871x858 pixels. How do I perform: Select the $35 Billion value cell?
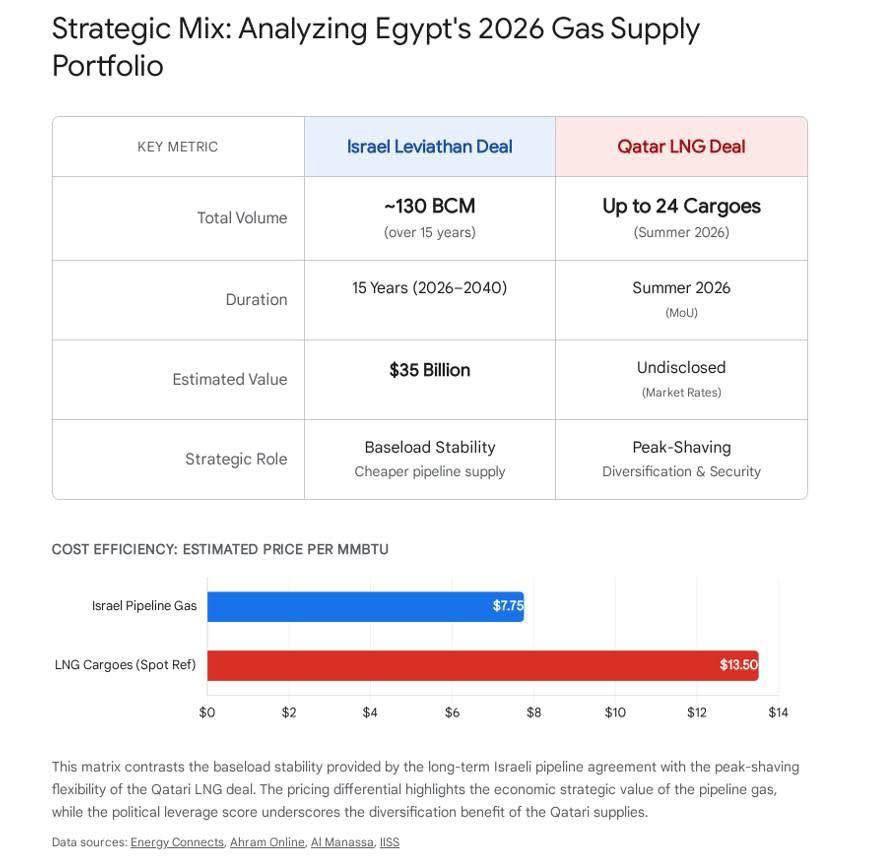(429, 370)
